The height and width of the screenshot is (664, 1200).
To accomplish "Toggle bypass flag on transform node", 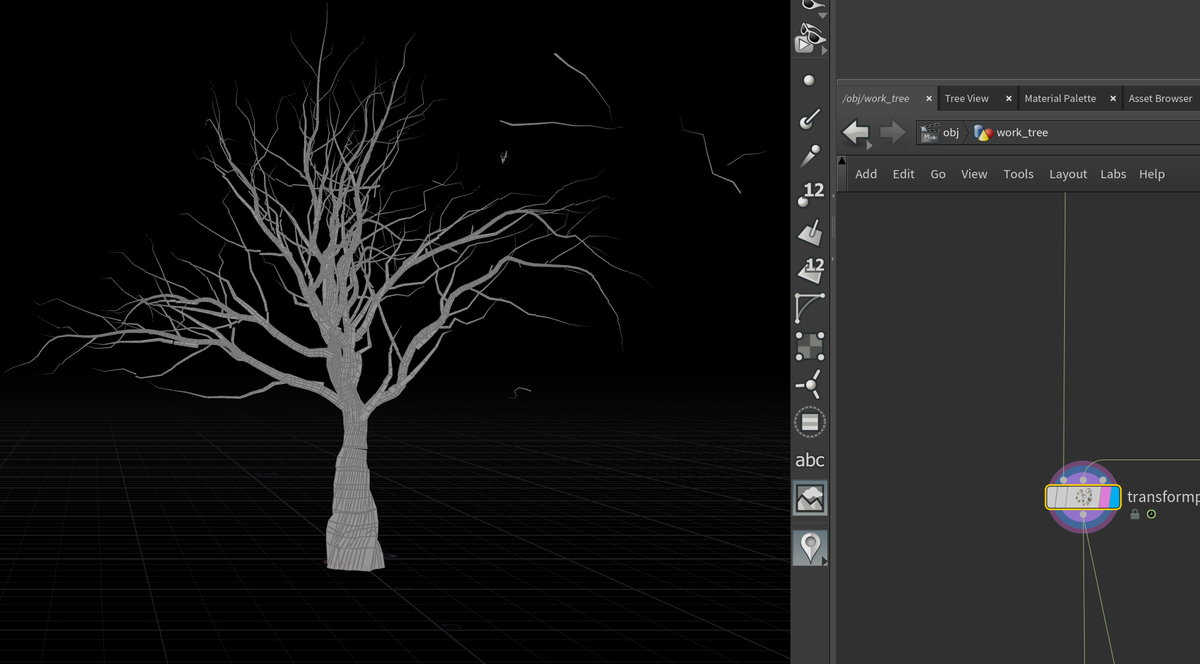I will (x=1053, y=497).
